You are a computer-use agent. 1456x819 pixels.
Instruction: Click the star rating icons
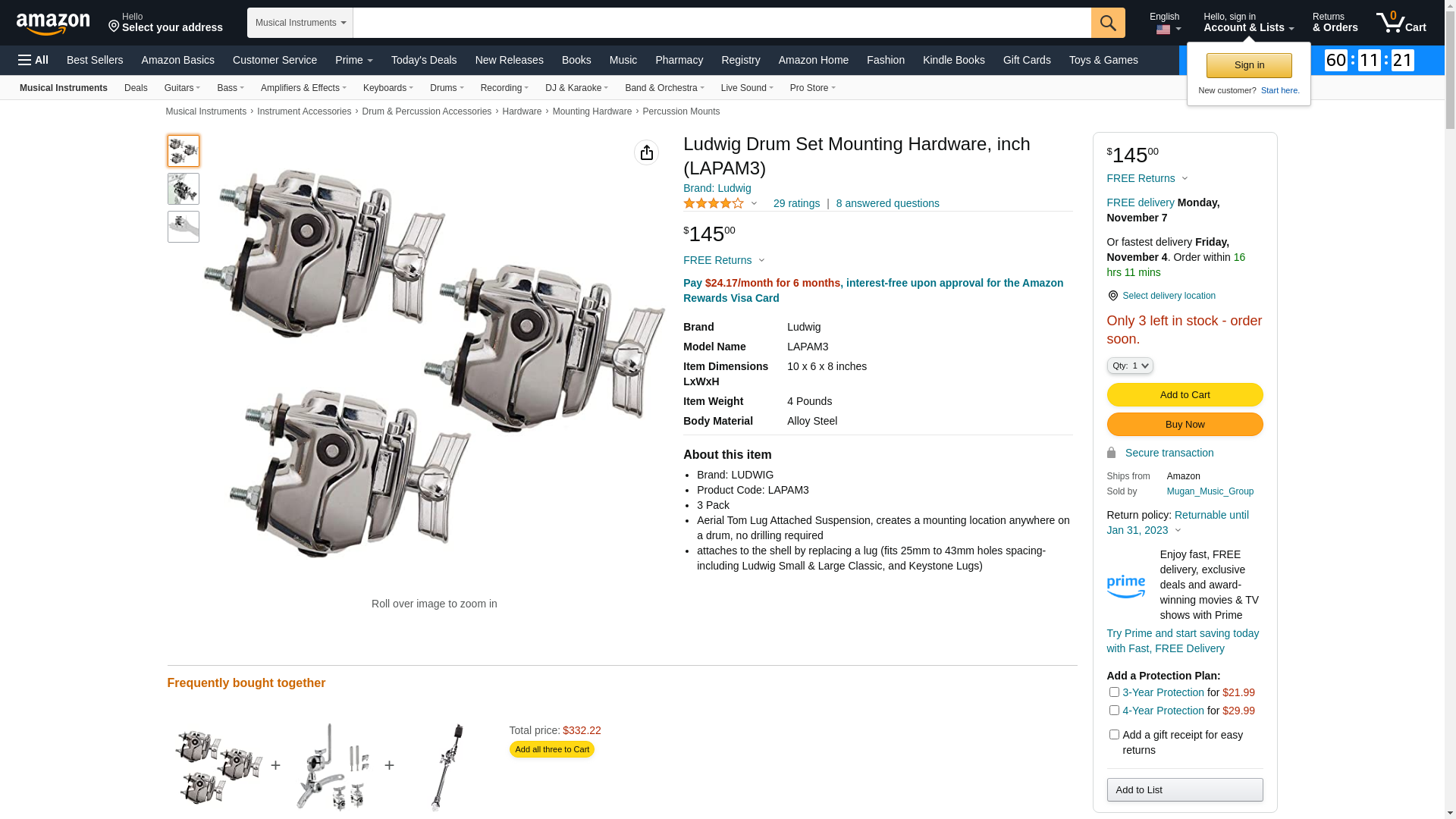714,203
